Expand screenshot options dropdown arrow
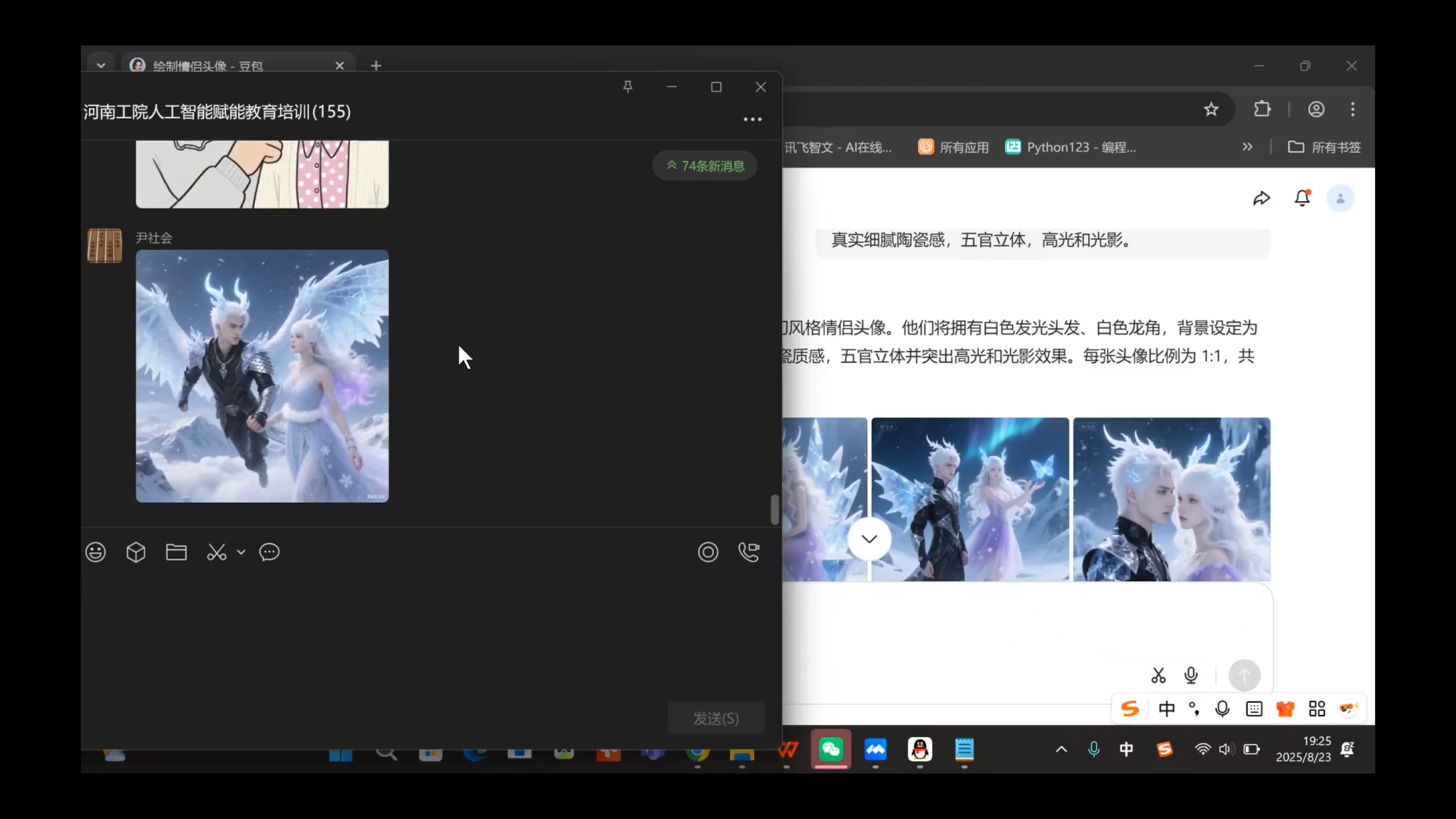The width and height of the screenshot is (1456, 819). click(241, 552)
